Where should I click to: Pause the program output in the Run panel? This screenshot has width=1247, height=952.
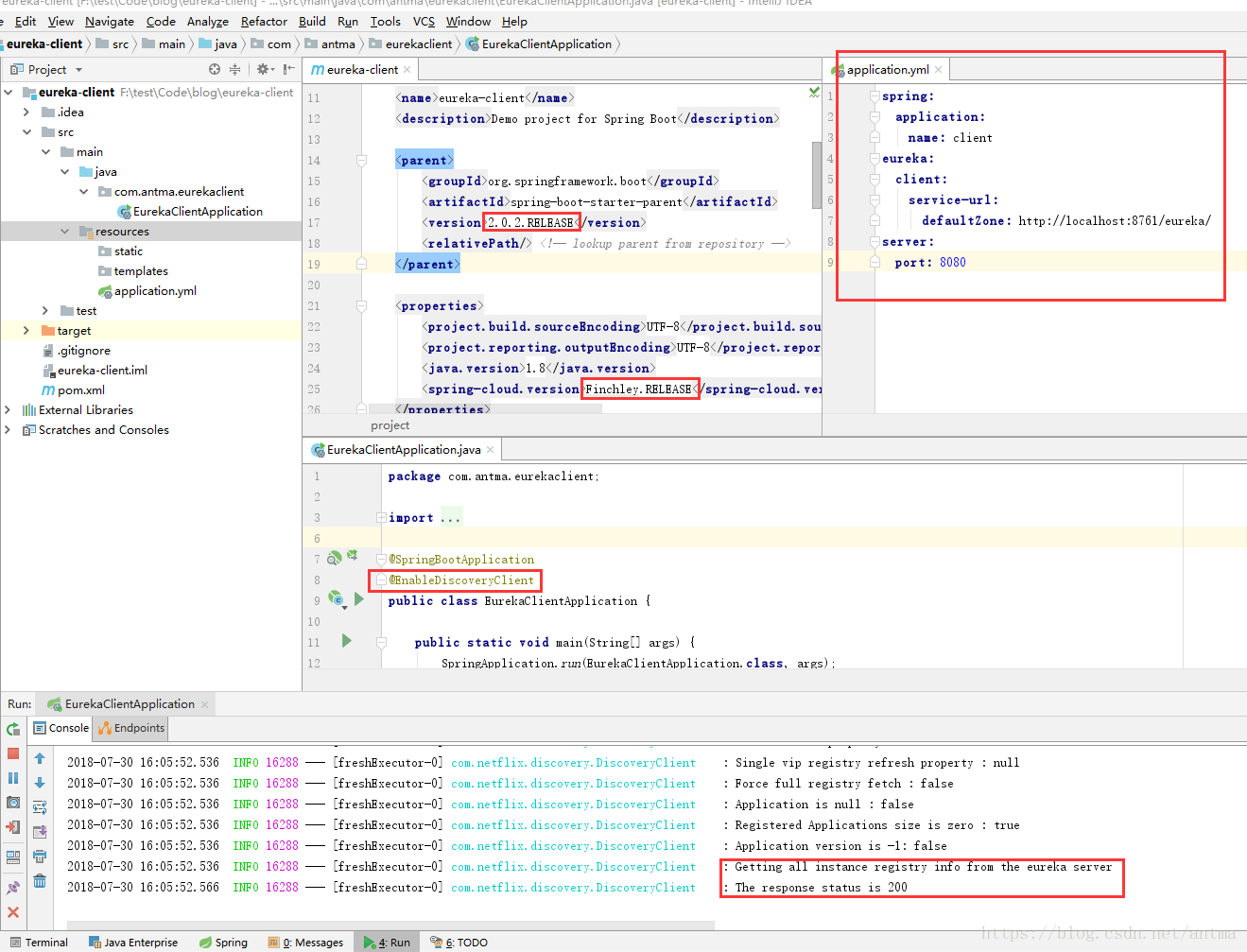tap(13, 778)
